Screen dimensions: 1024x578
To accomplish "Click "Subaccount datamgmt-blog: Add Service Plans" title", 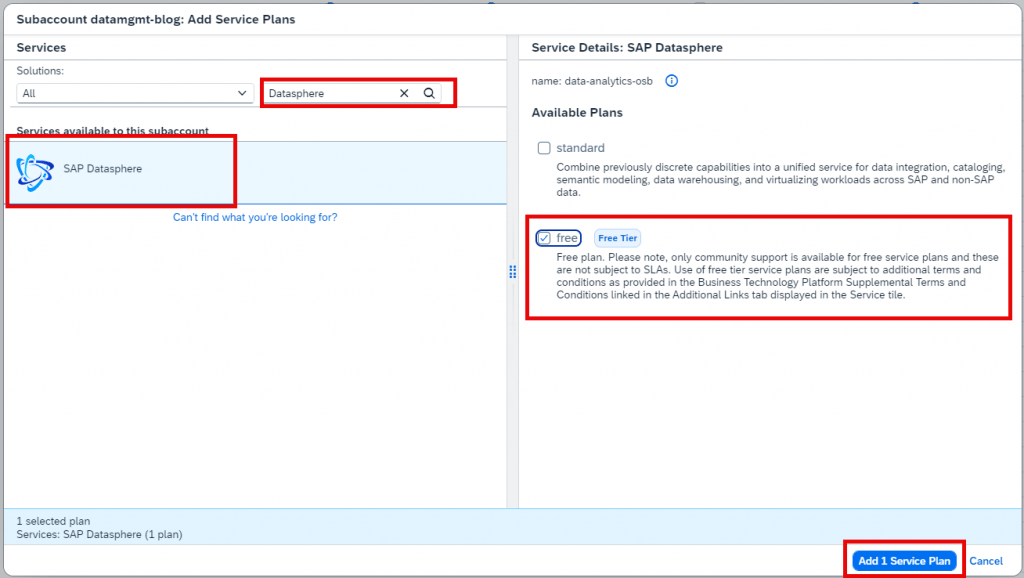I will click(155, 20).
